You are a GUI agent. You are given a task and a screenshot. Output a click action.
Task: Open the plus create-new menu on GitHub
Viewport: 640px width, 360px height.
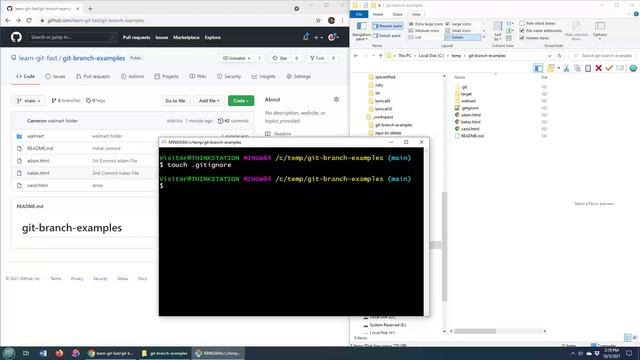318,38
